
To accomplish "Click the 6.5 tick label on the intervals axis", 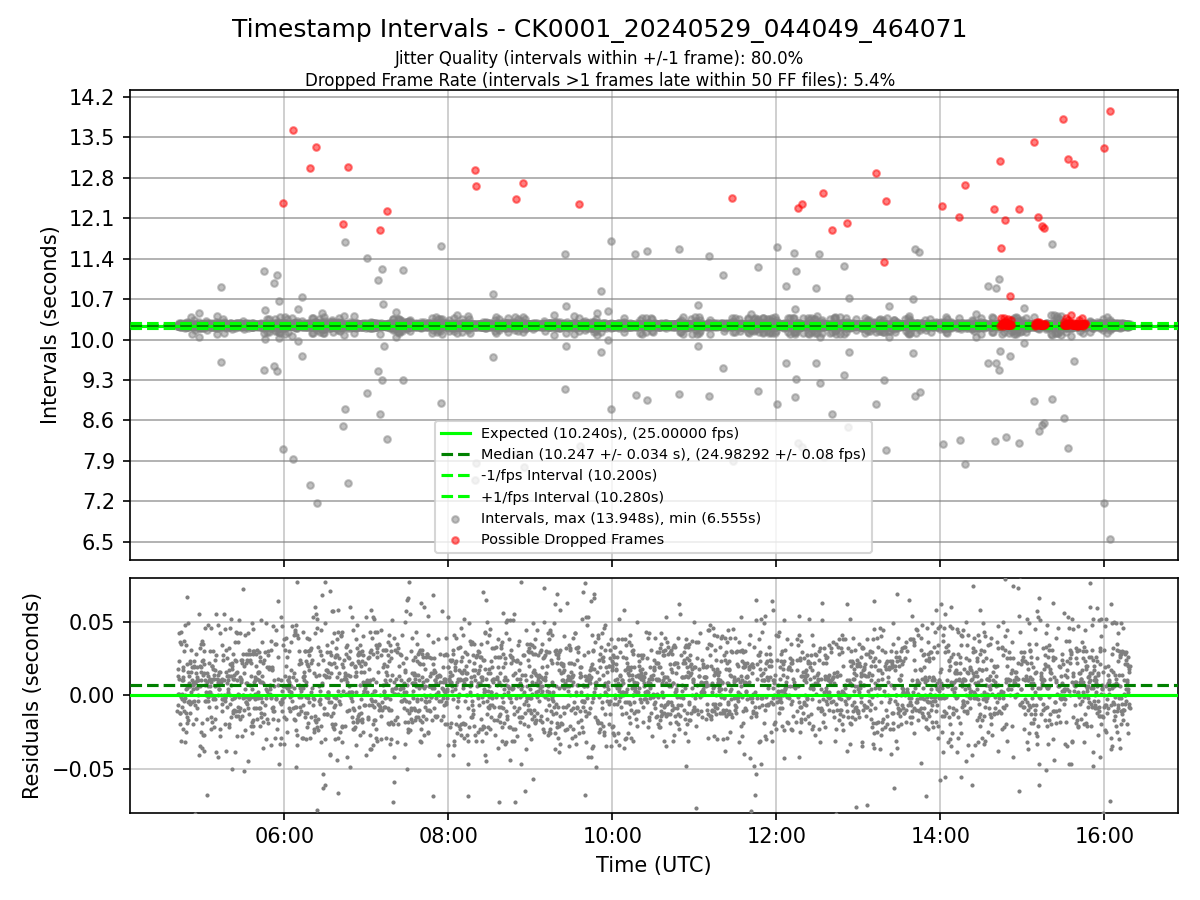I will coord(101,543).
